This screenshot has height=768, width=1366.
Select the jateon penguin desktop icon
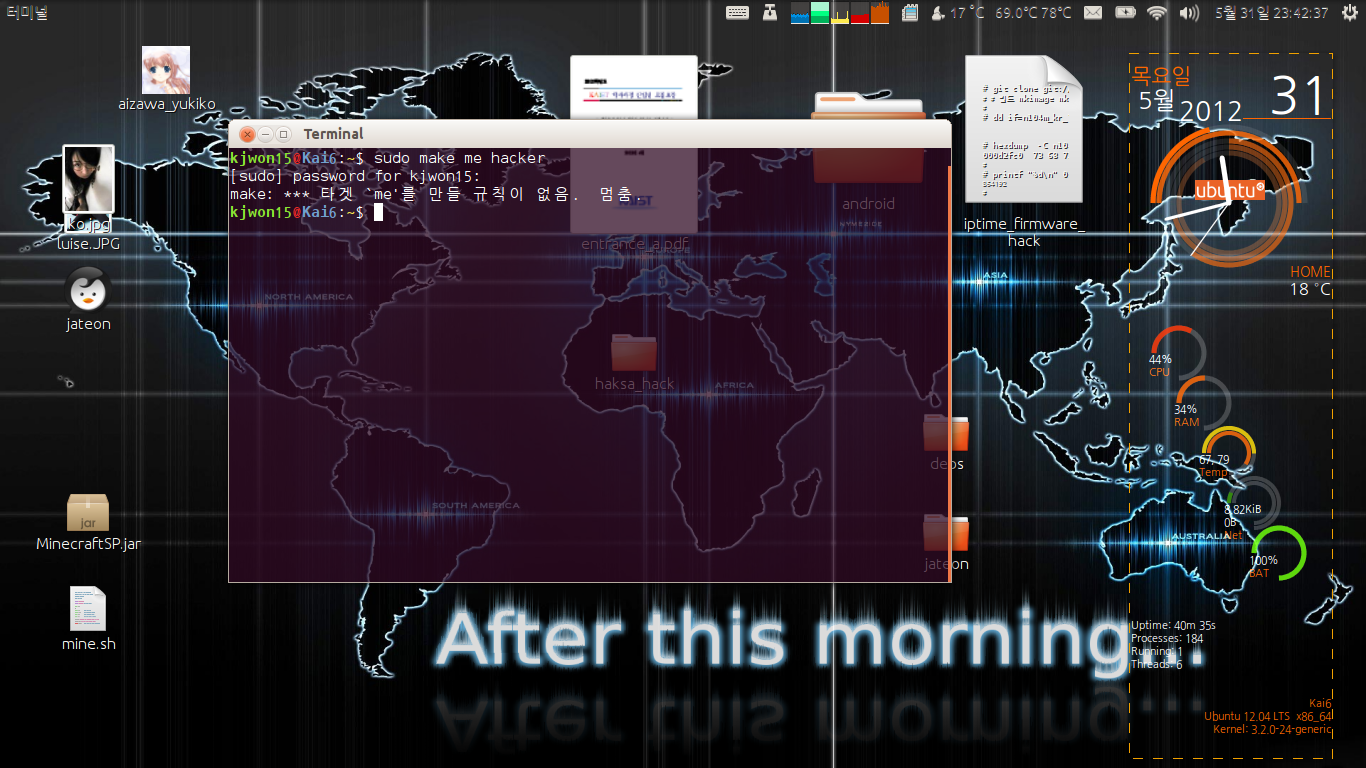(88, 290)
